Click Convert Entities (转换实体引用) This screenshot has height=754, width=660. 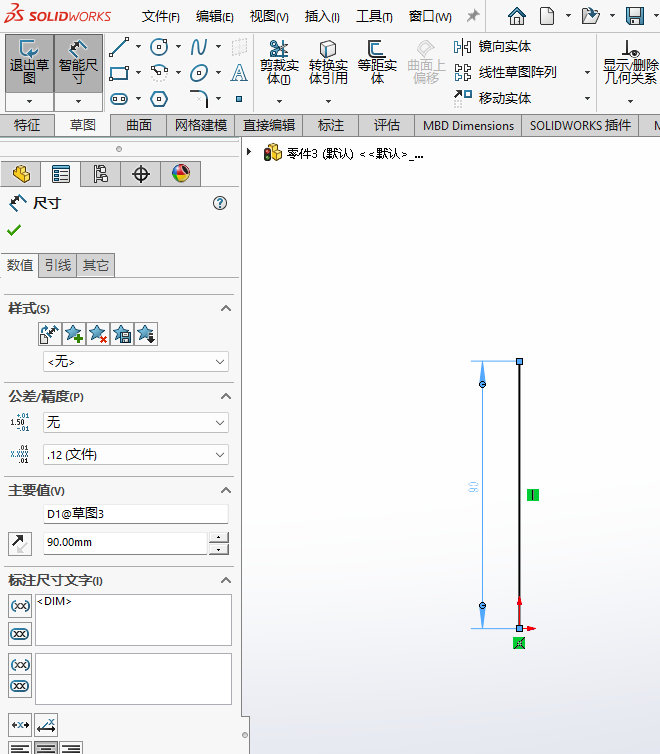click(328, 63)
